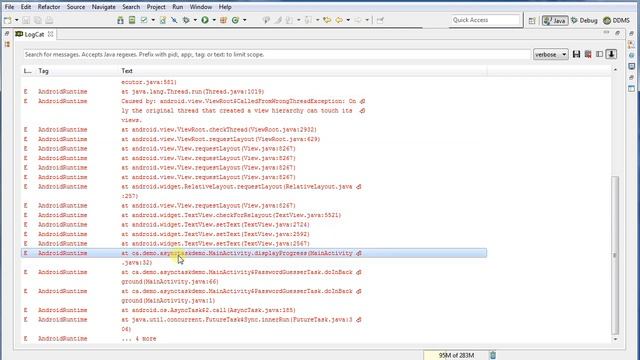The height and width of the screenshot is (360, 640).
Task: Click the Last Edit Location arrow icon
Action: click(327, 20)
